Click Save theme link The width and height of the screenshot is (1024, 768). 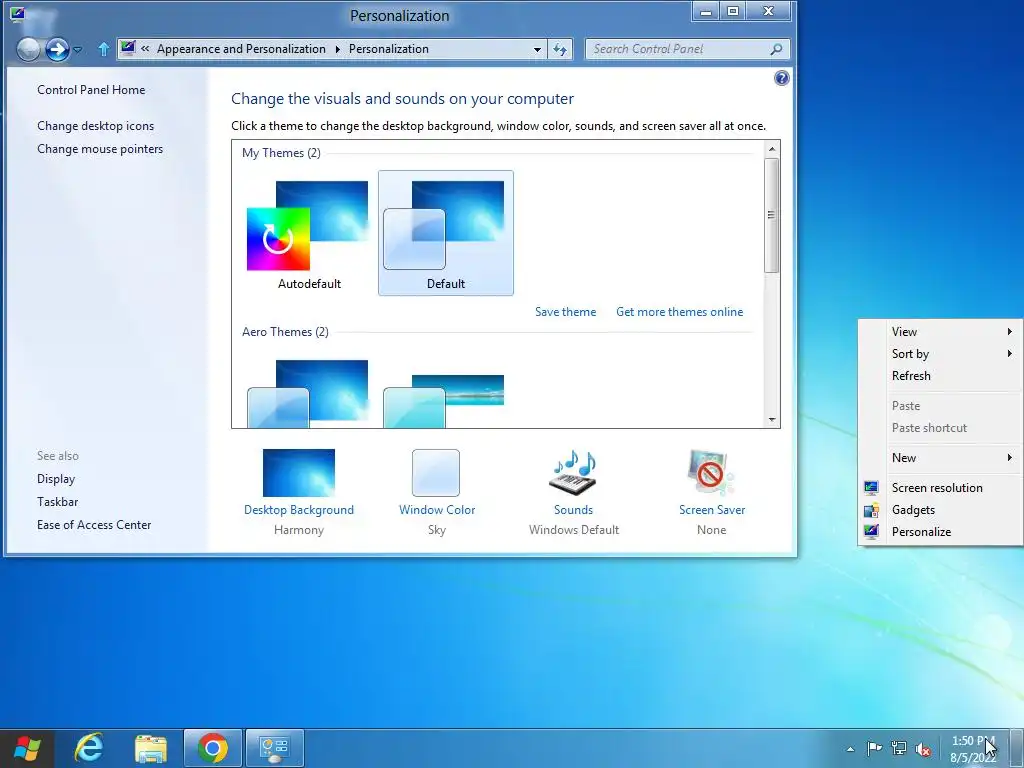[566, 312]
